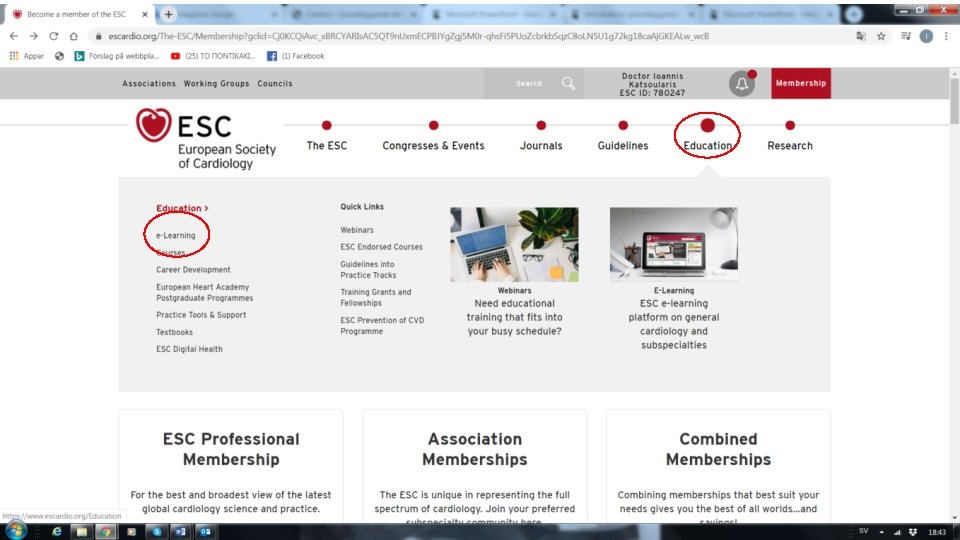Bookmark this page with the star icon

881,36
